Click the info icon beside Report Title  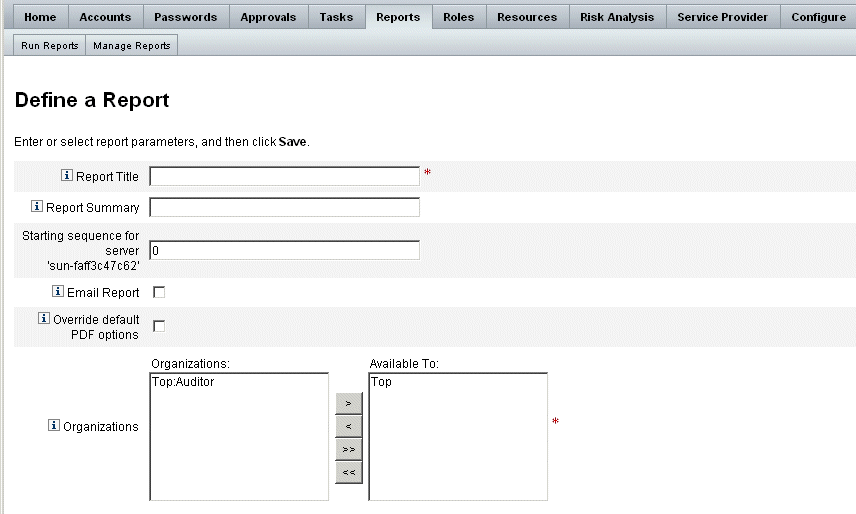[x=67, y=175]
